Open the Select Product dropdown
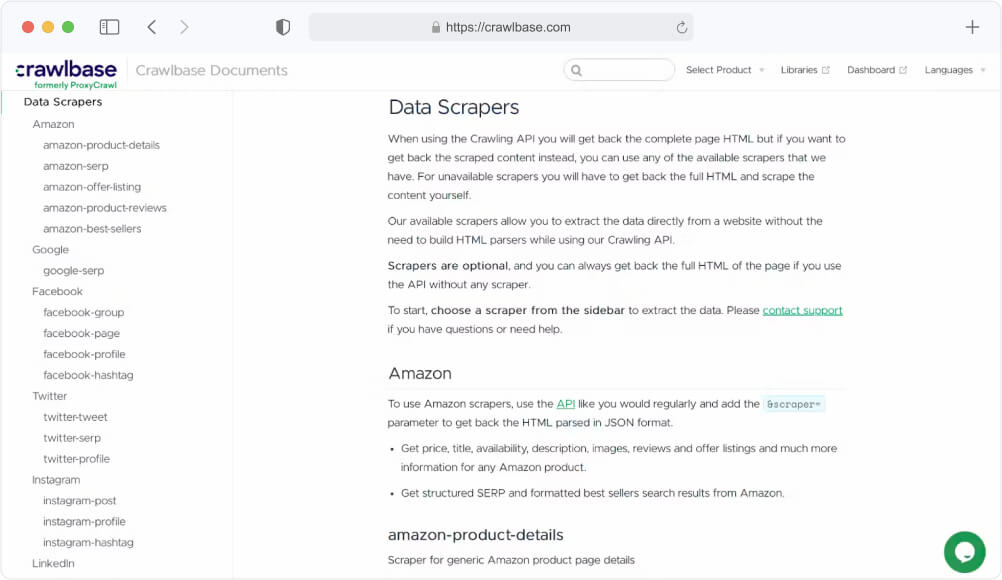Screen dimensions: 1002x580 tap(718, 70)
